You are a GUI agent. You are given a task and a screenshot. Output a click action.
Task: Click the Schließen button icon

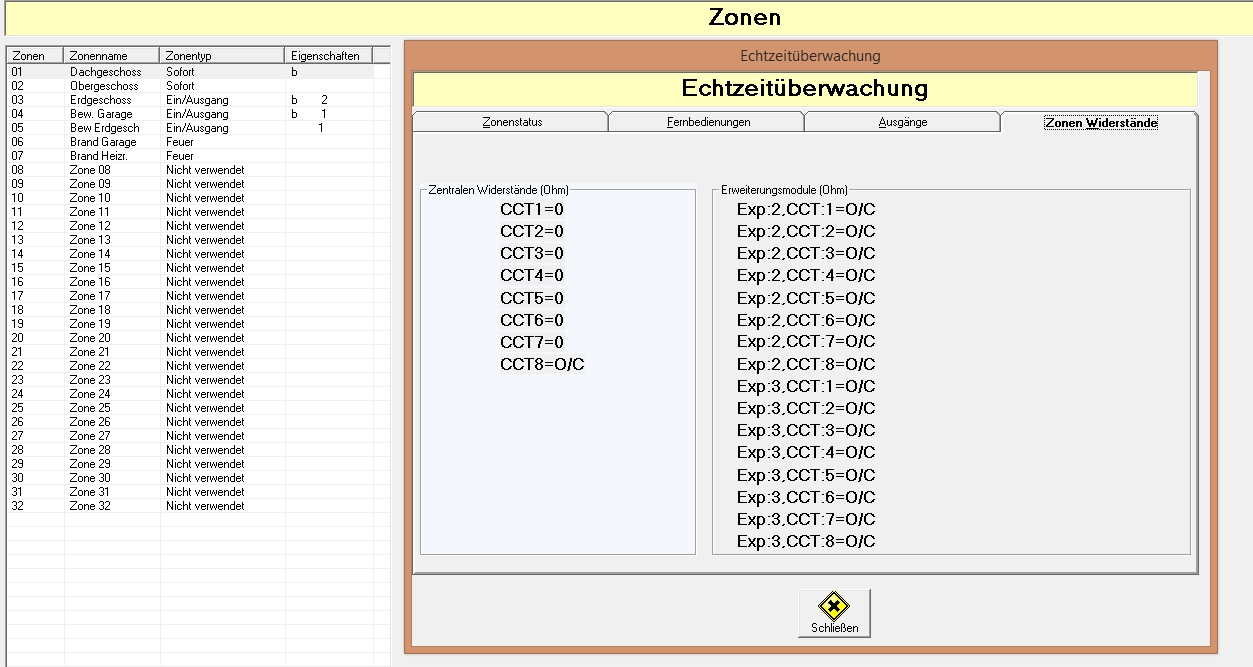click(833, 606)
